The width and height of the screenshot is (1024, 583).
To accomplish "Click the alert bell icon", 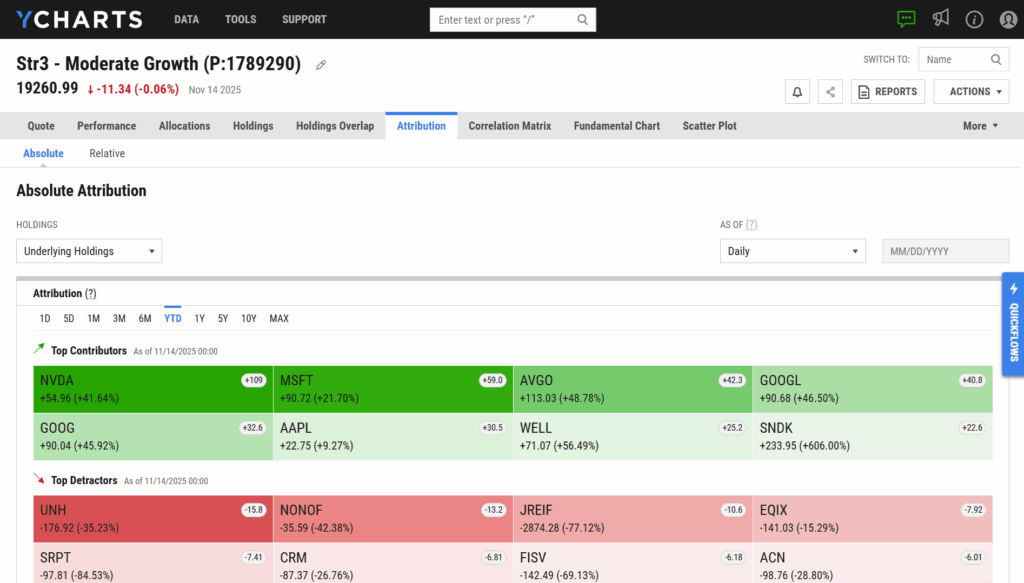I will pos(798,92).
